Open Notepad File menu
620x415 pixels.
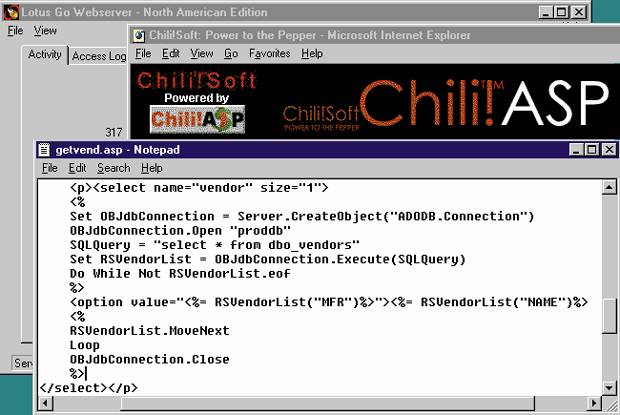point(50,168)
